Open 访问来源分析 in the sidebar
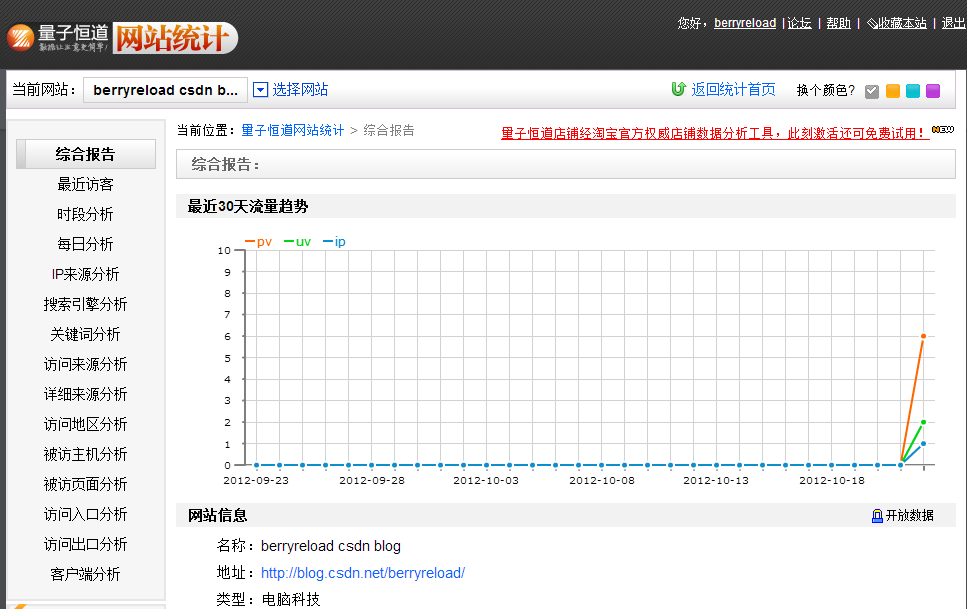 (x=86, y=365)
